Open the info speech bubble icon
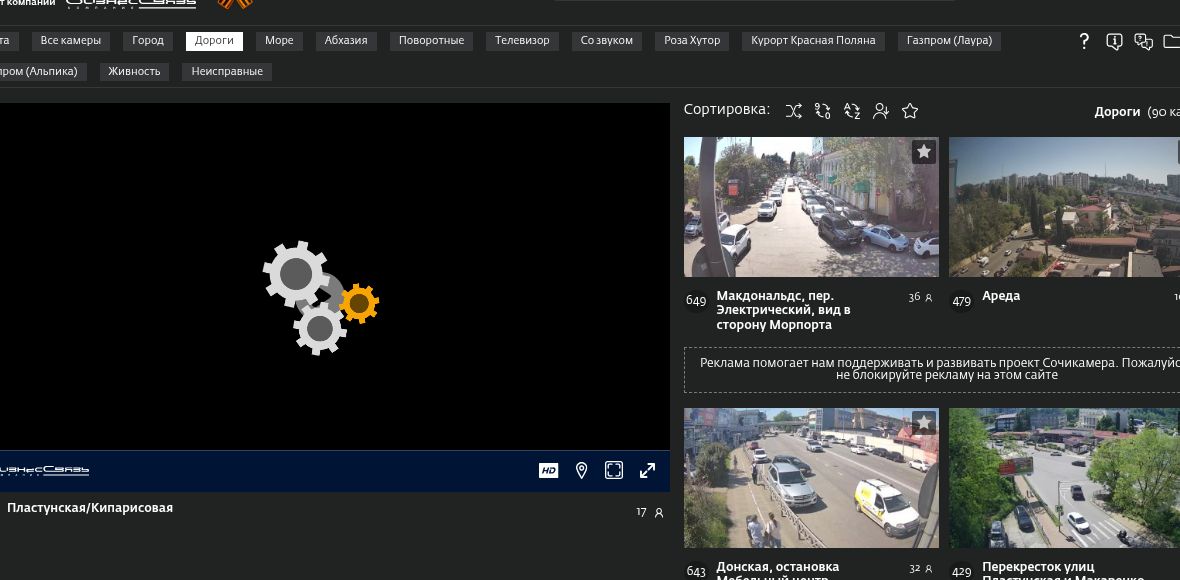The image size is (1180, 580). click(x=1115, y=41)
